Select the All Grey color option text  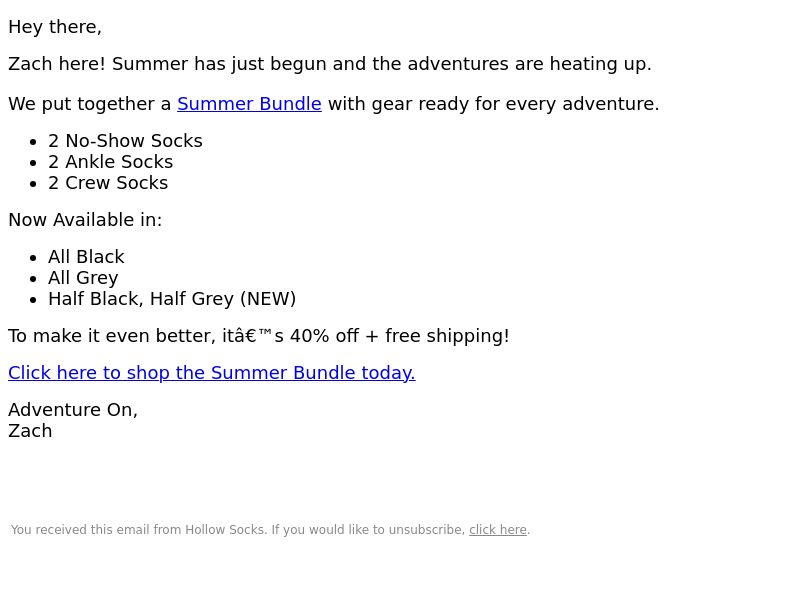point(83,278)
